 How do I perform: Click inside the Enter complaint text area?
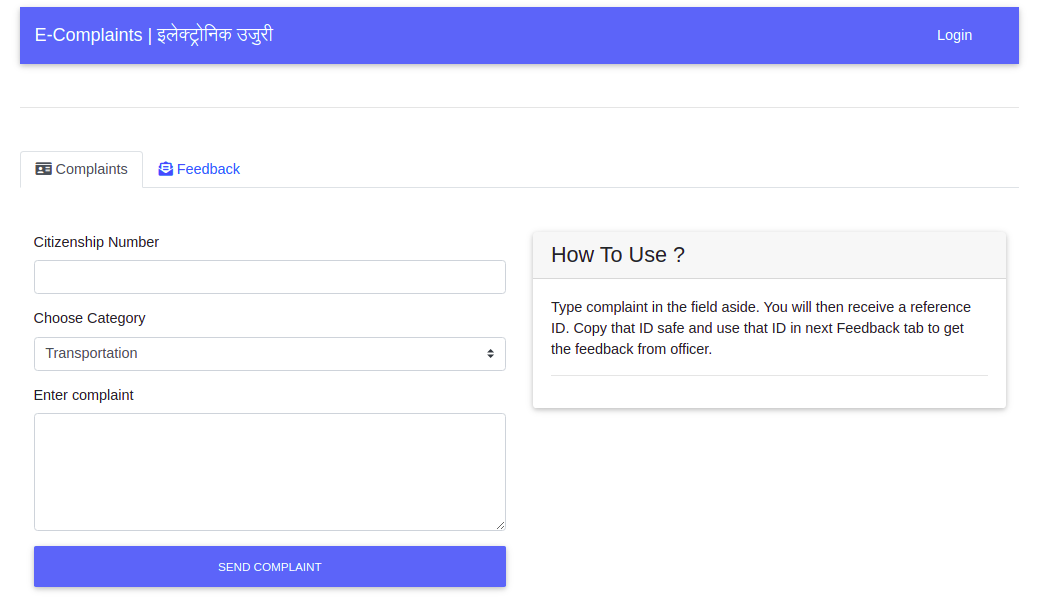pyautogui.click(x=270, y=470)
